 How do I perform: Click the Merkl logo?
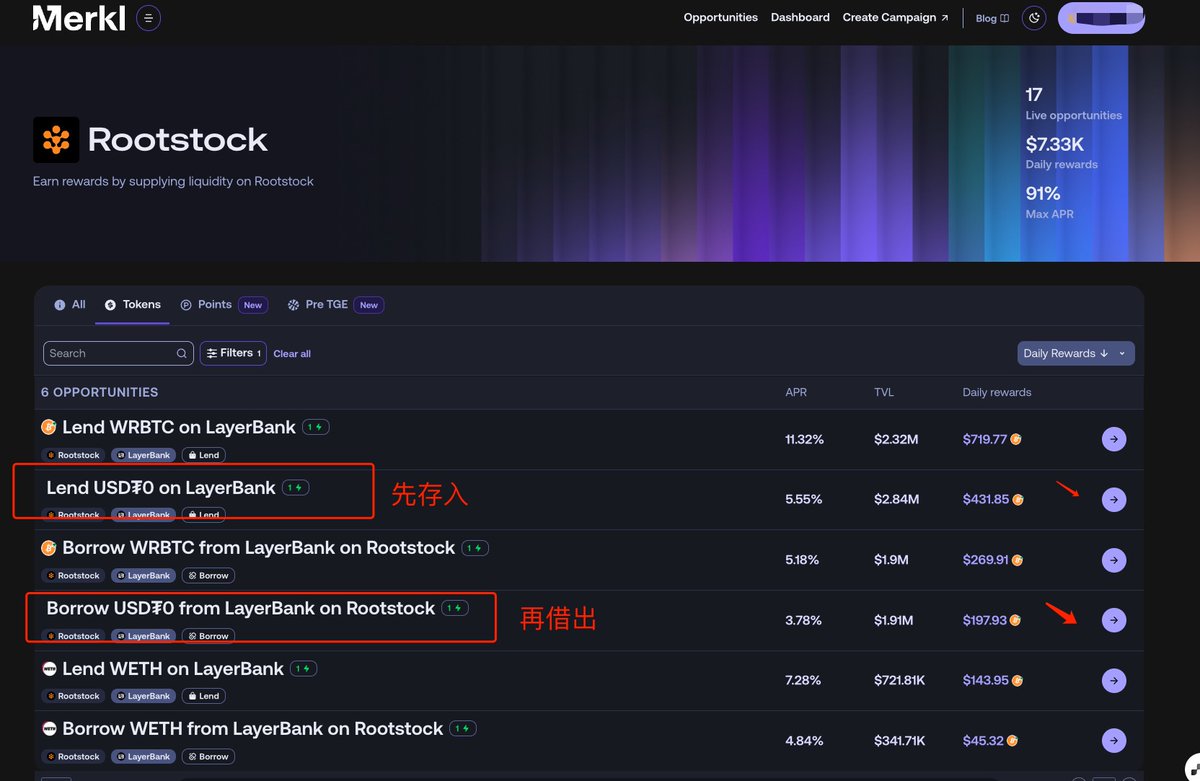pos(79,18)
